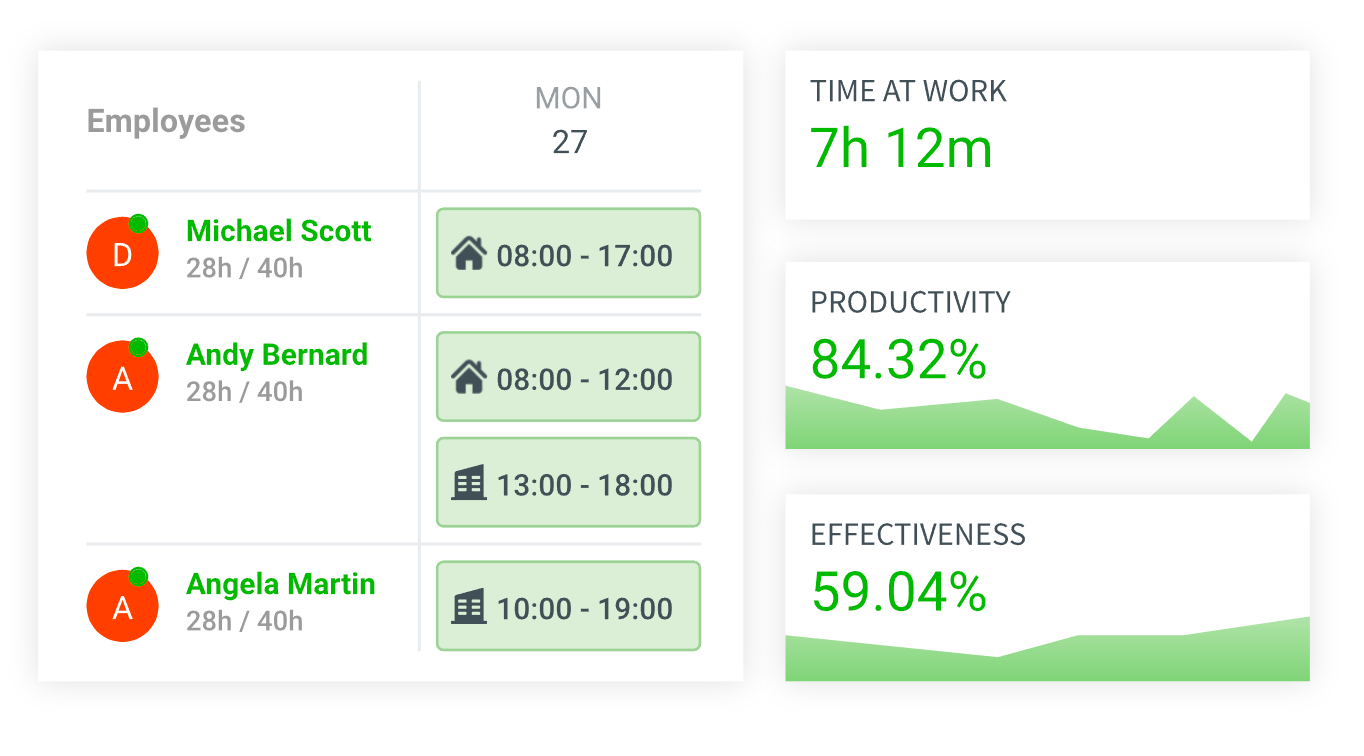Click green online status dot on Michael's avatar
This screenshot has width=1364, height=756.
coord(139,224)
